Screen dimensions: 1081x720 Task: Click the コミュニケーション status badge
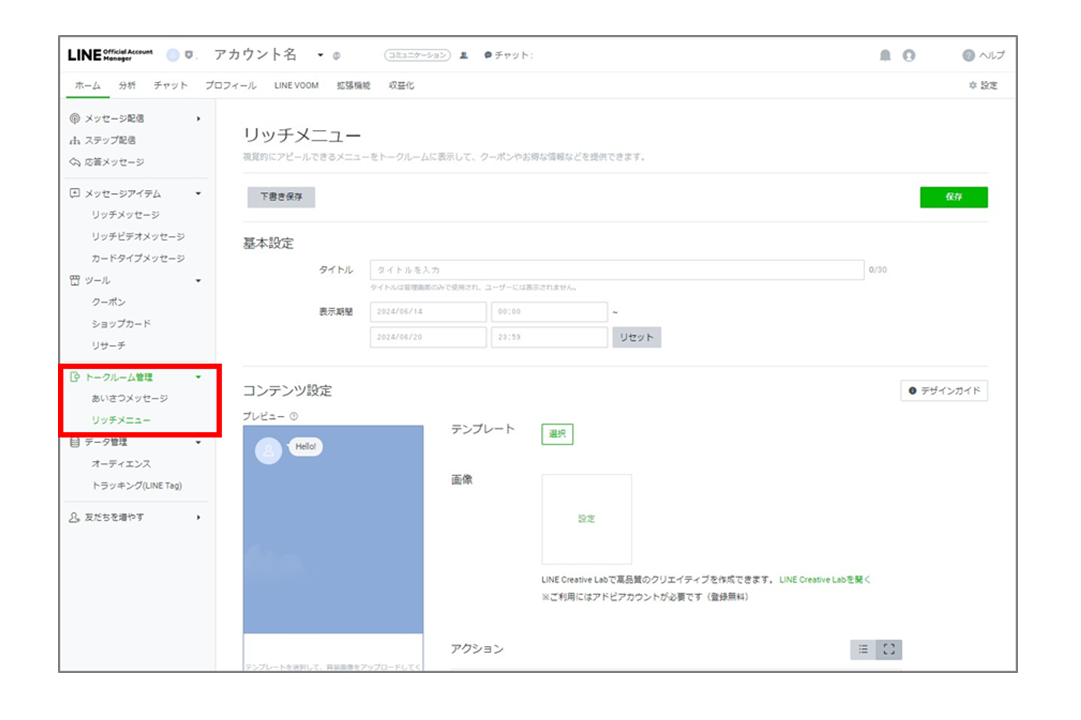pyautogui.click(x=417, y=55)
